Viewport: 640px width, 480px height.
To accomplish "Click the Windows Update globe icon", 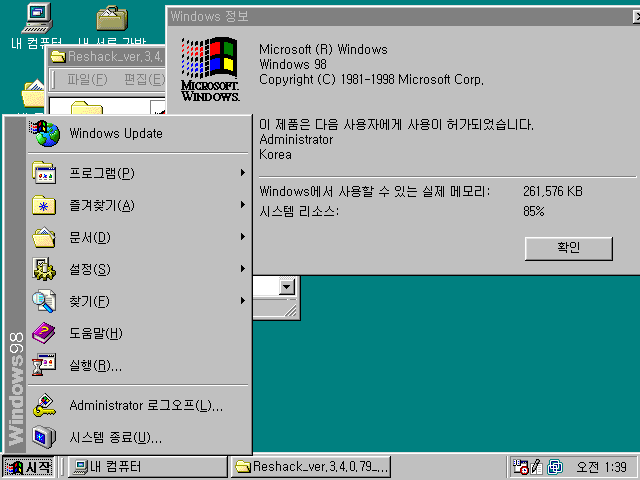I will point(44,133).
